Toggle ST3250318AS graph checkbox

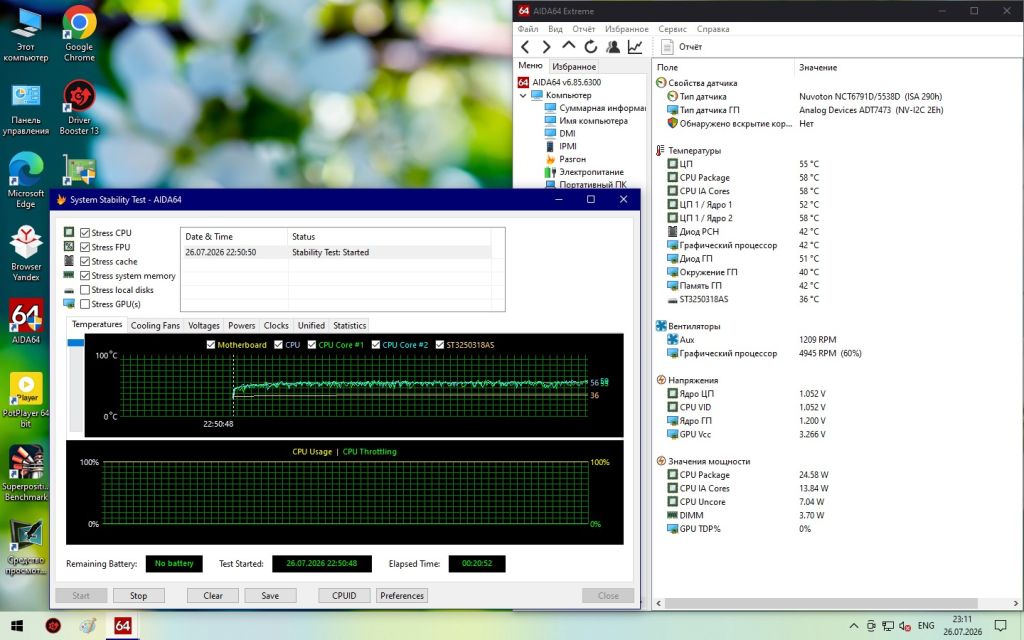point(440,344)
